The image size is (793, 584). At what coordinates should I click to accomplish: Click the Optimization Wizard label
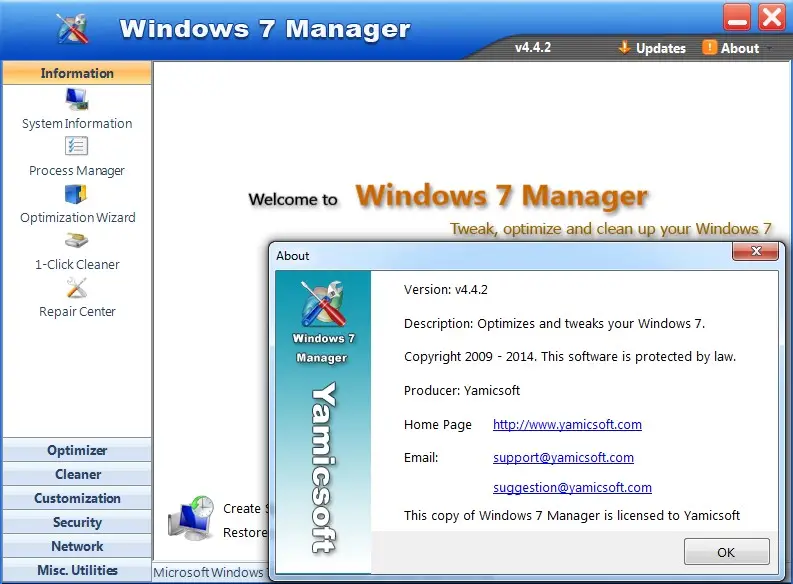coord(78,217)
